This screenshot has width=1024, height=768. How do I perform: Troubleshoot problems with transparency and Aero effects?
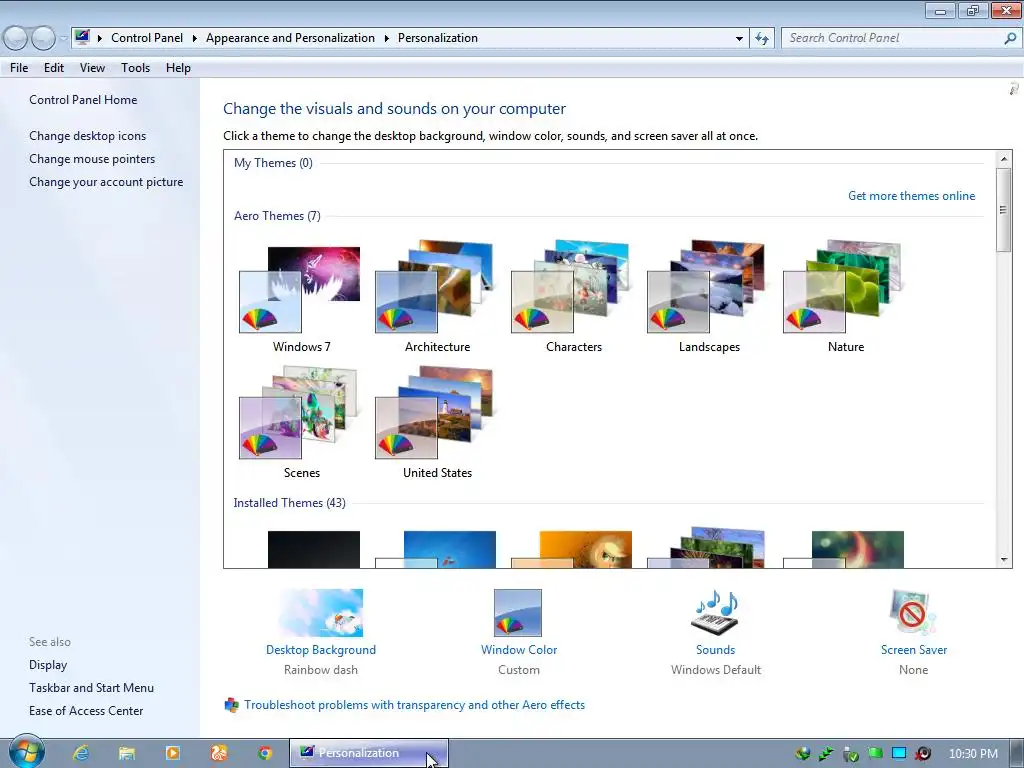414,705
